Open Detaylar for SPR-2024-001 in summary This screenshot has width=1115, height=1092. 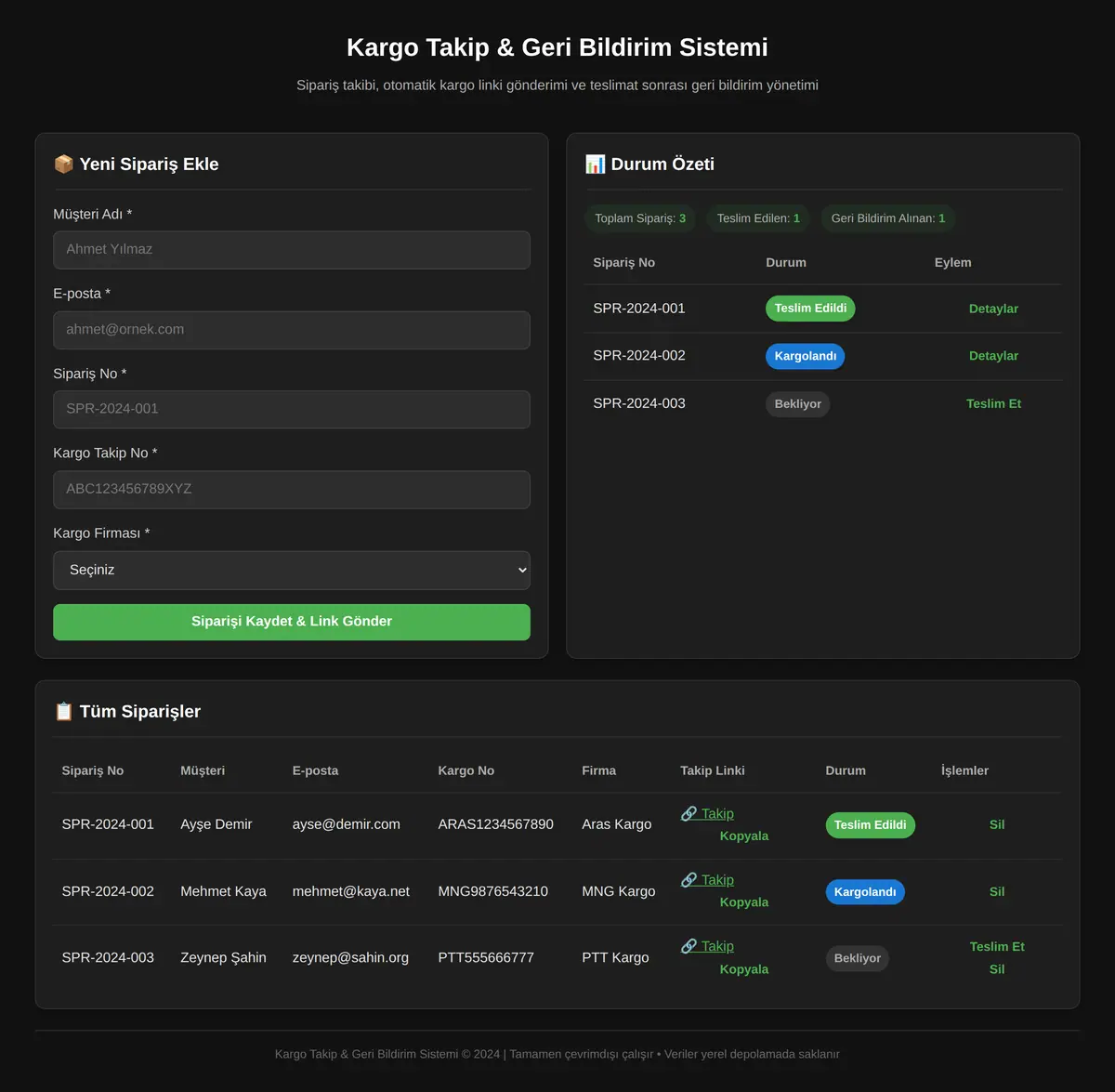click(x=993, y=309)
